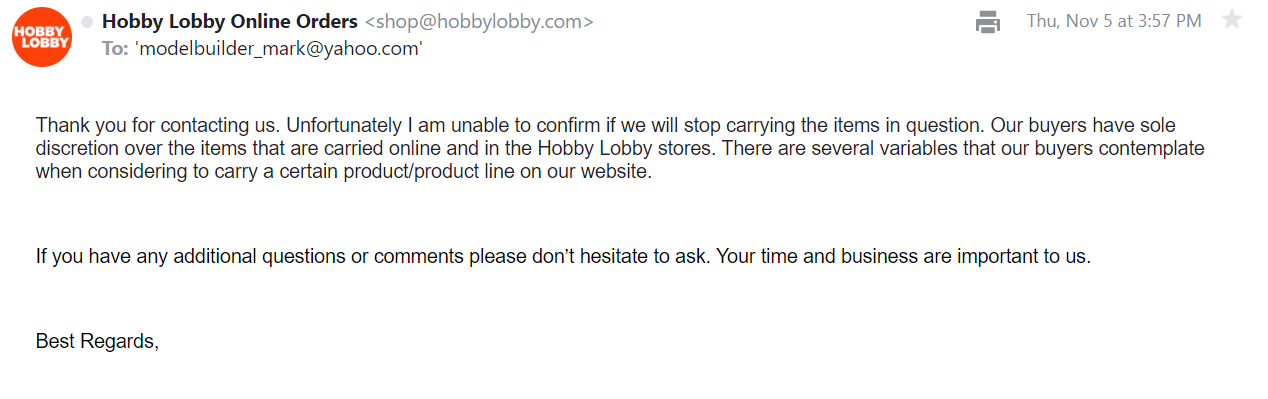1268x399 pixels.
Task: Select sender name Hobby Lobby Online Orders
Action: tap(229, 21)
